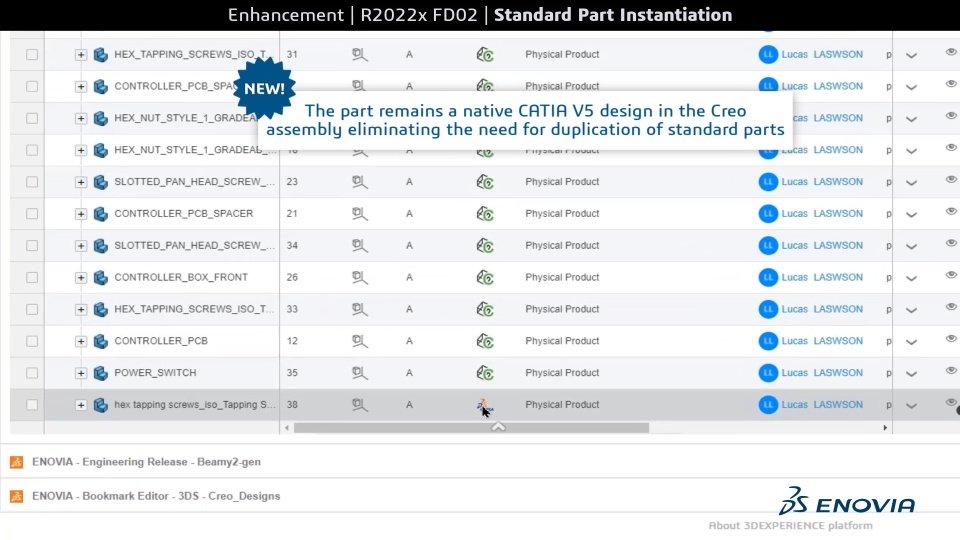Screen dimensions: 960x540
Task: Open Lucas LASWSON link in row 31
Action: point(822,54)
